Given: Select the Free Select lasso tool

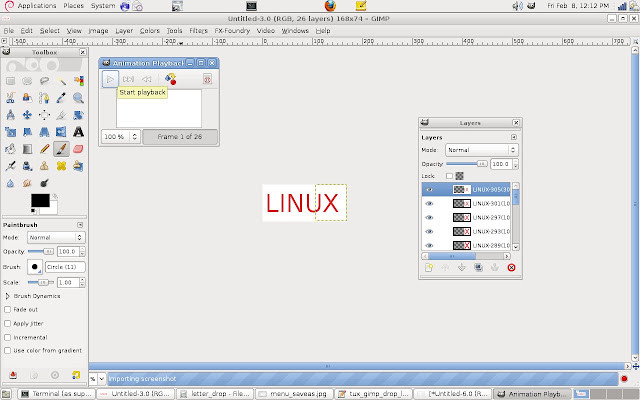Looking at the screenshot, I should (x=44, y=81).
